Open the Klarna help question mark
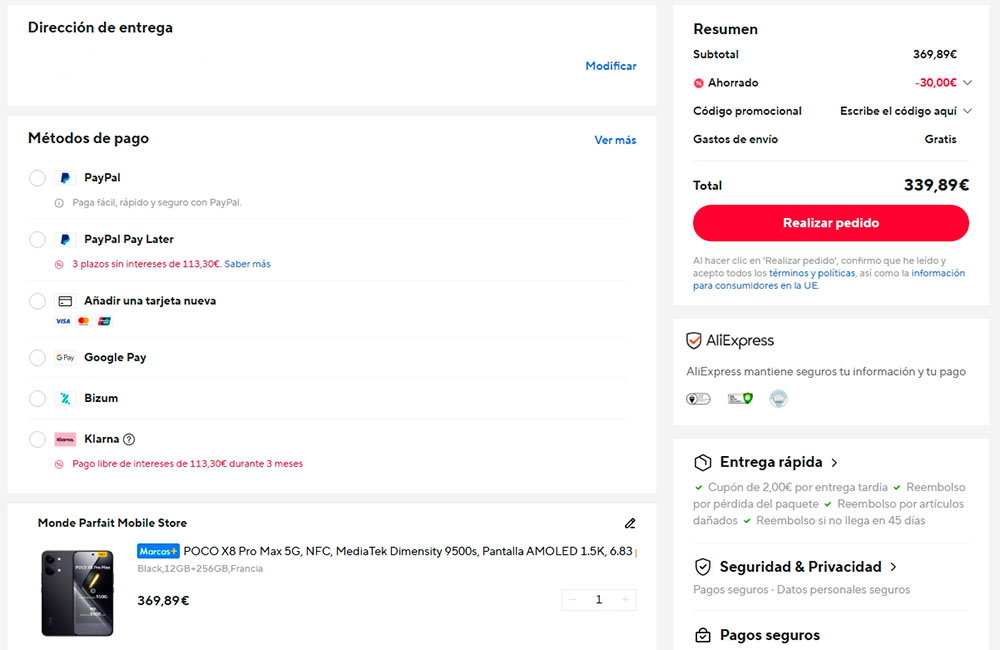Viewport: 1000px width, 650px height. 129,439
